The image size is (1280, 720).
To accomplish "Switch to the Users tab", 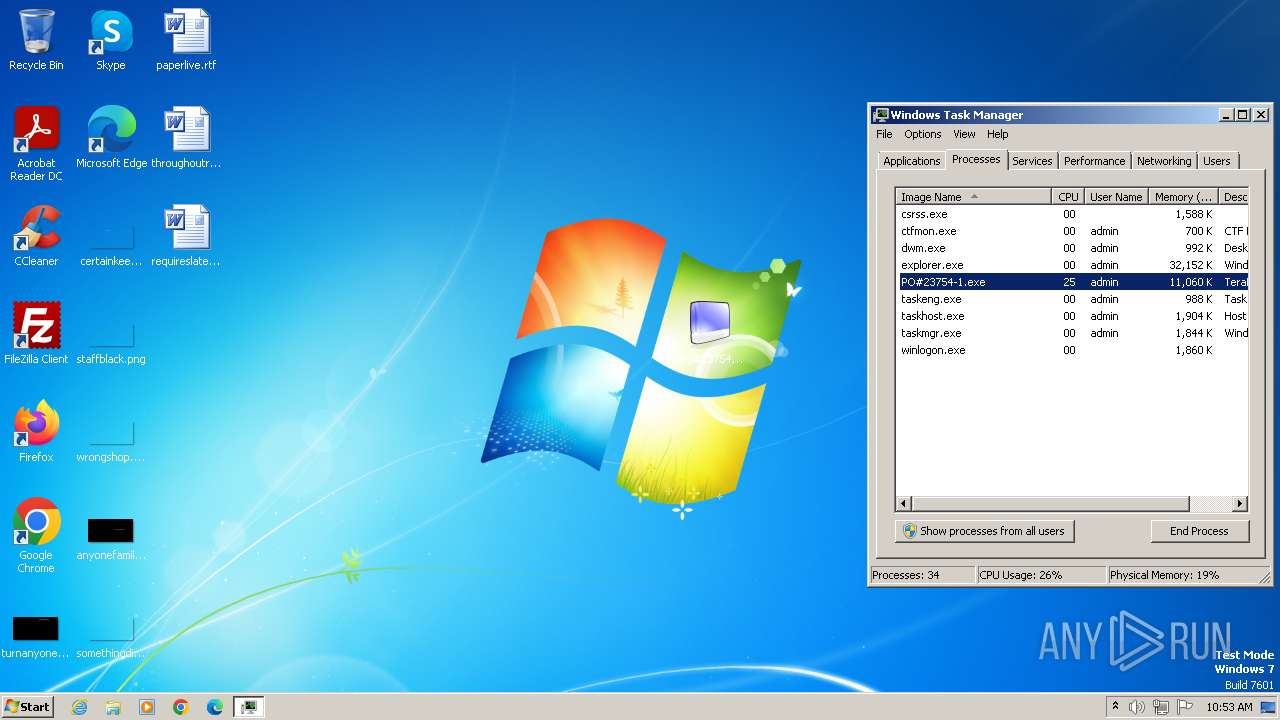I will click(x=1217, y=161).
